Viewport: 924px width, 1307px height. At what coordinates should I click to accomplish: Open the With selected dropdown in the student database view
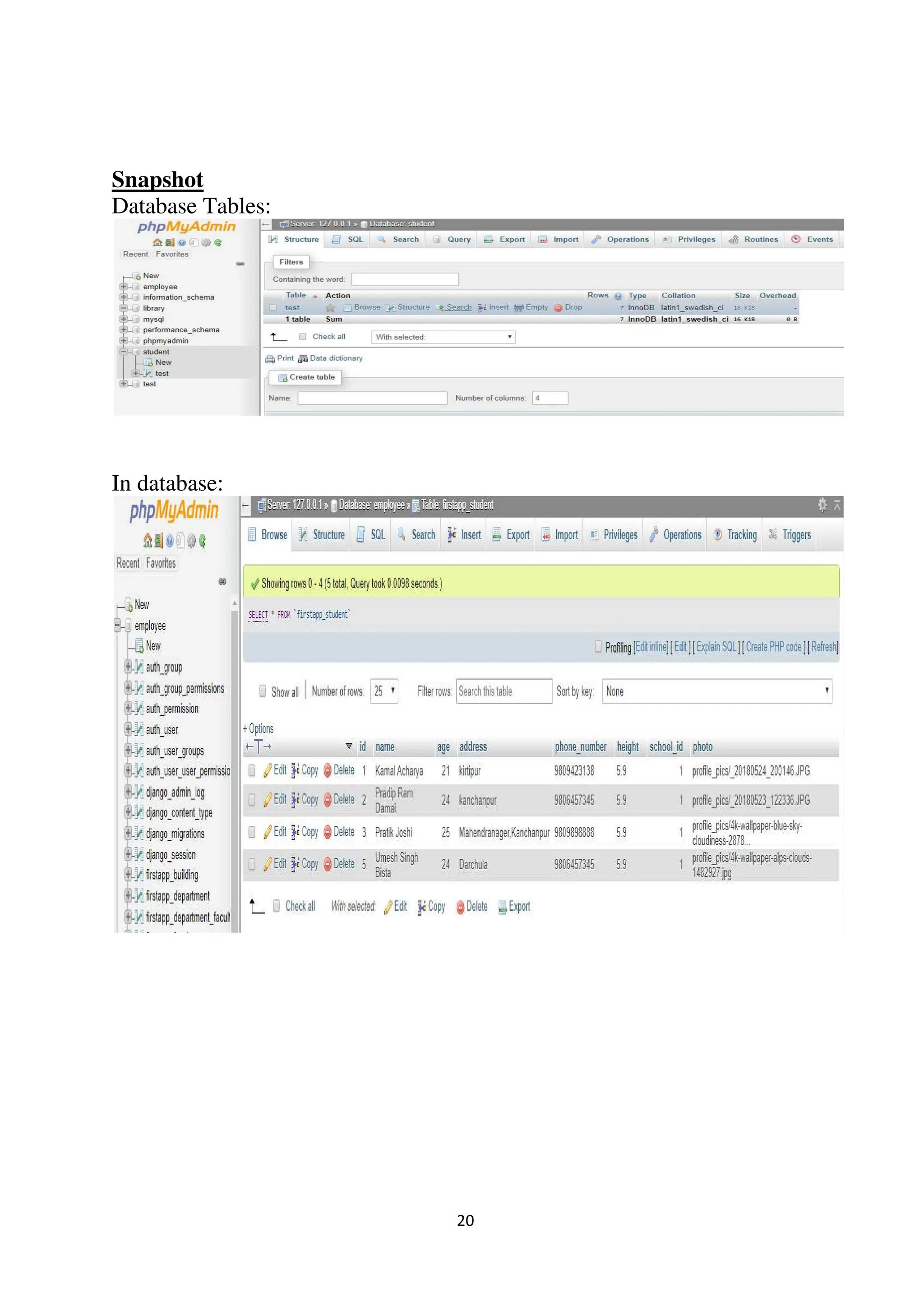pyautogui.click(x=444, y=337)
